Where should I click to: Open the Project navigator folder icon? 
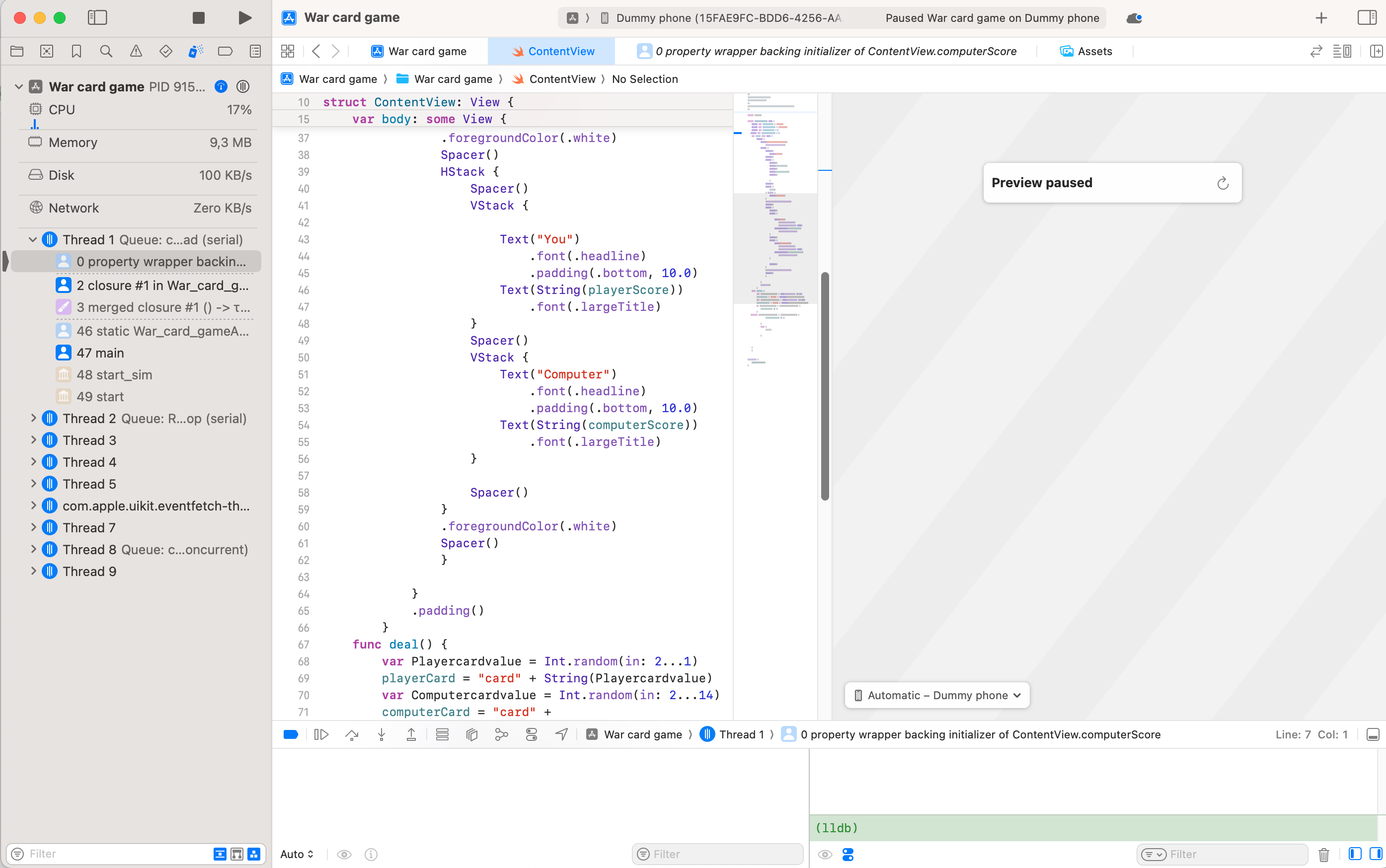pos(17,52)
